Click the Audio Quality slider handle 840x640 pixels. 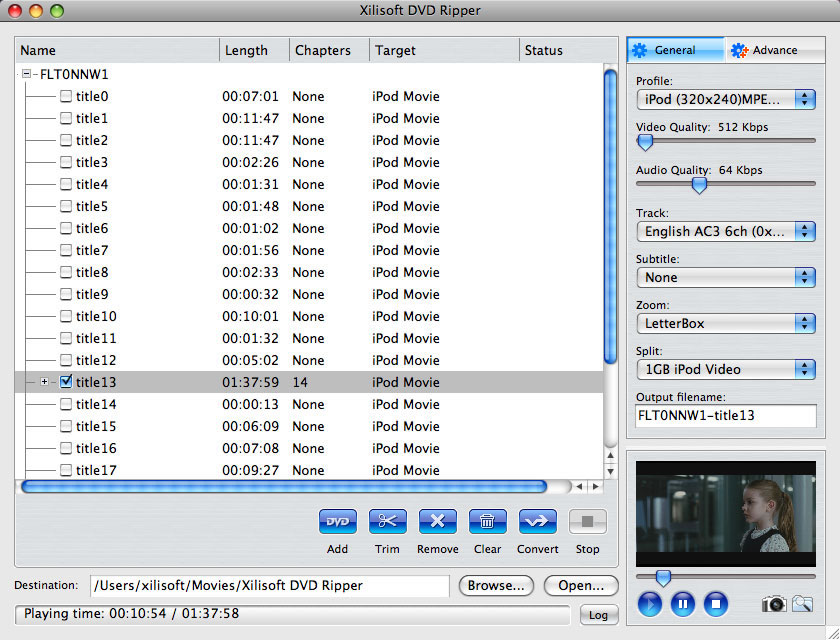point(699,185)
